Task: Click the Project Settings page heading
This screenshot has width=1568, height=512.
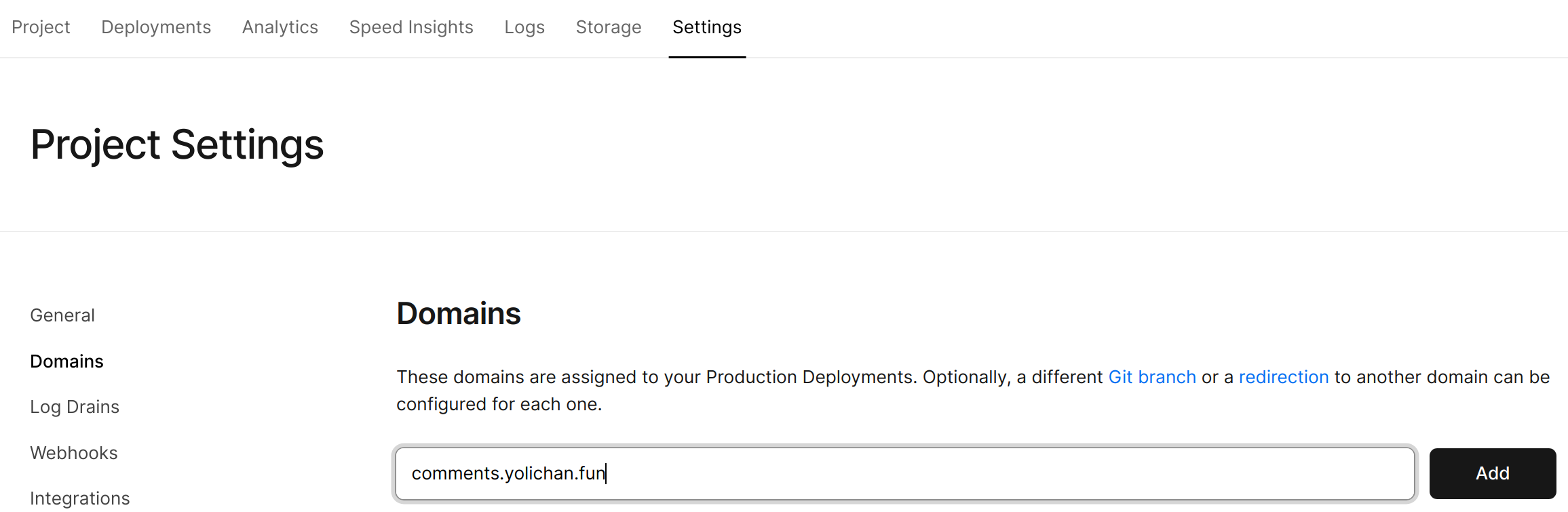Action: coord(177,144)
